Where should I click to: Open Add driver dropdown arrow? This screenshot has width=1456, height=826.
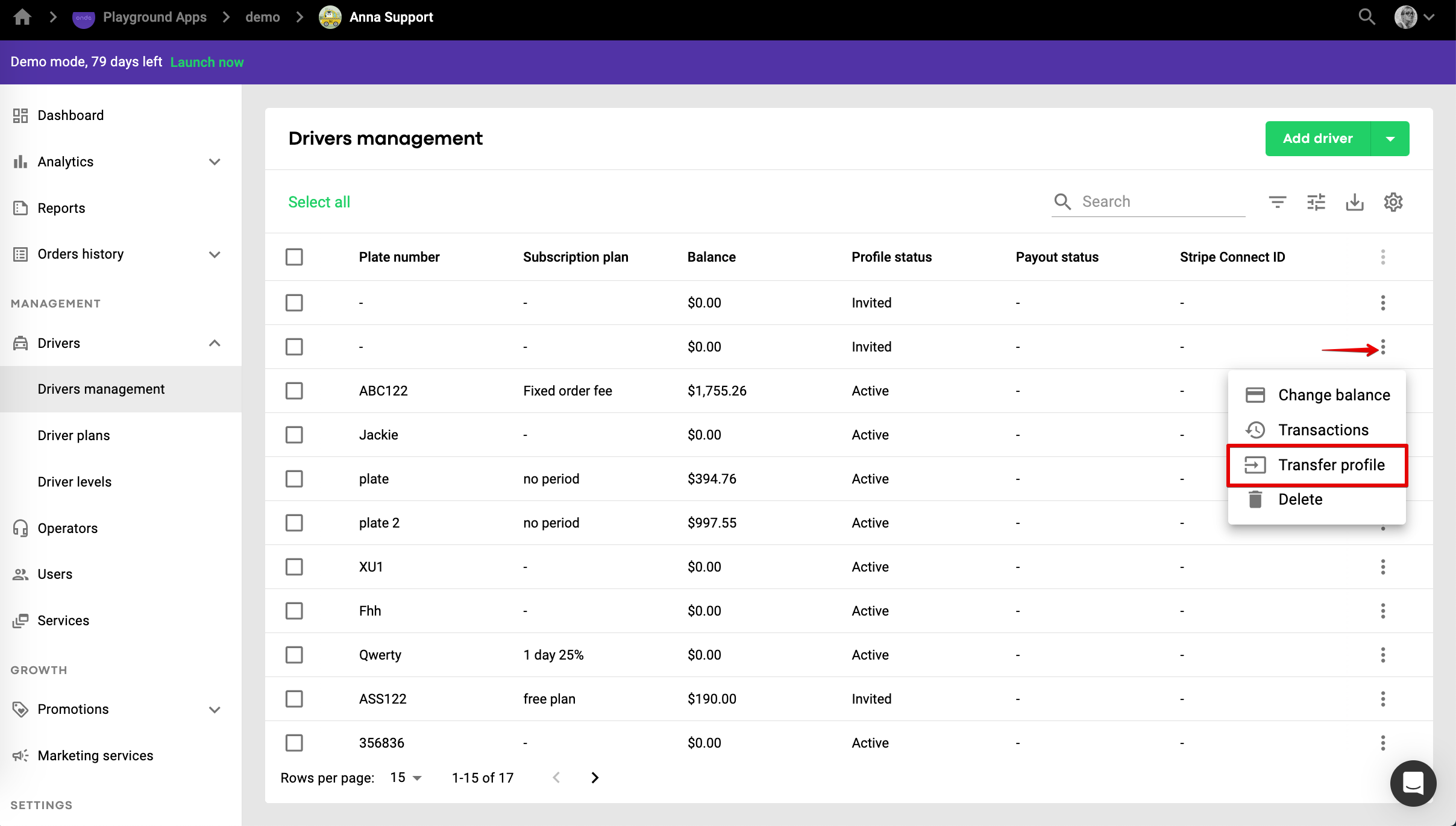tap(1390, 139)
